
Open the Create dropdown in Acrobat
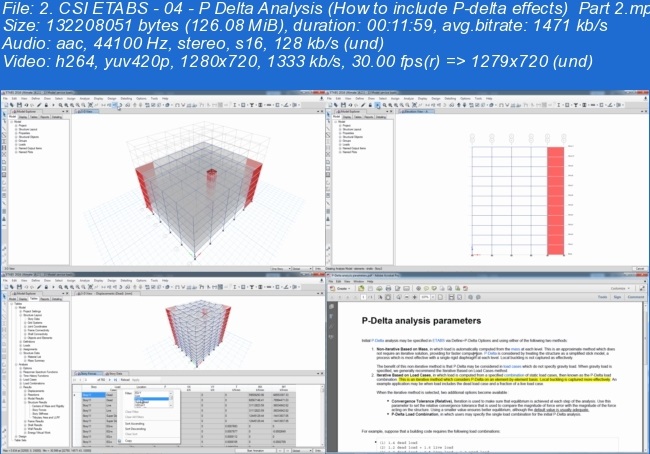pyautogui.click(x=342, y=289)
